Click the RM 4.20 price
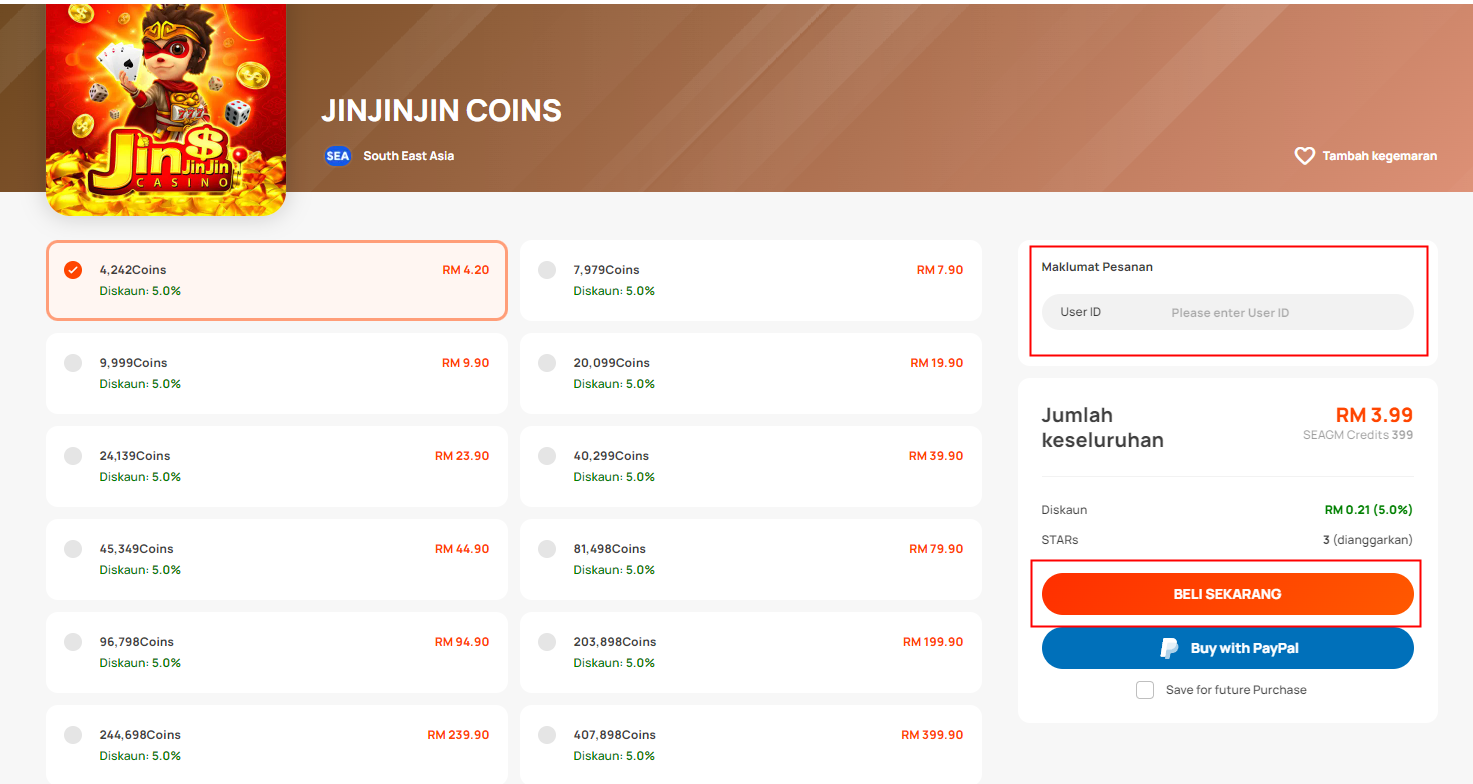 (466, 270)
